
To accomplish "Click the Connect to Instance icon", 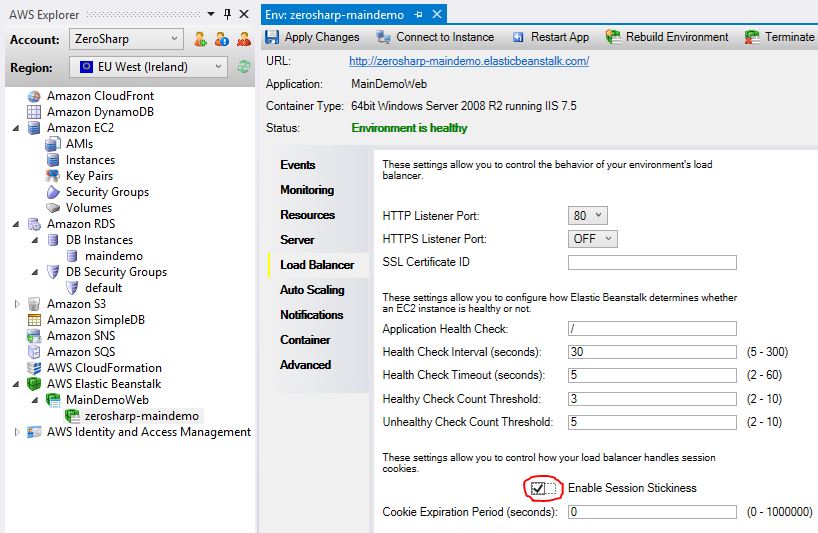I will pos(383,37).
